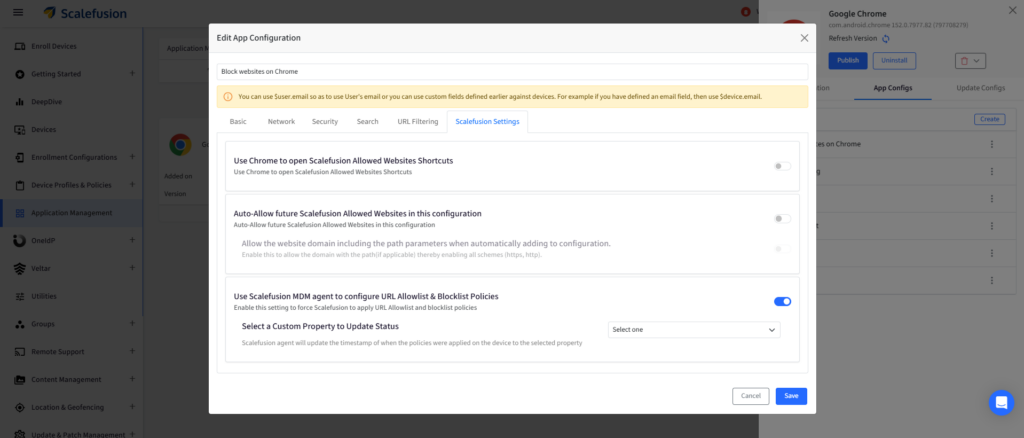Viewport: 1024px width, 438px height.
Task: Expand Enrollment Configurations with its plus sign
Action: [132, 157]
